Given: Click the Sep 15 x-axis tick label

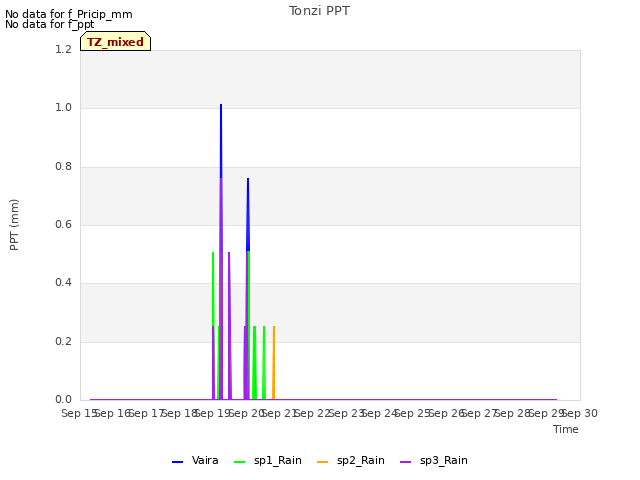Looking at the screenshot, I should pyautogui.click(x=79, y=413).
